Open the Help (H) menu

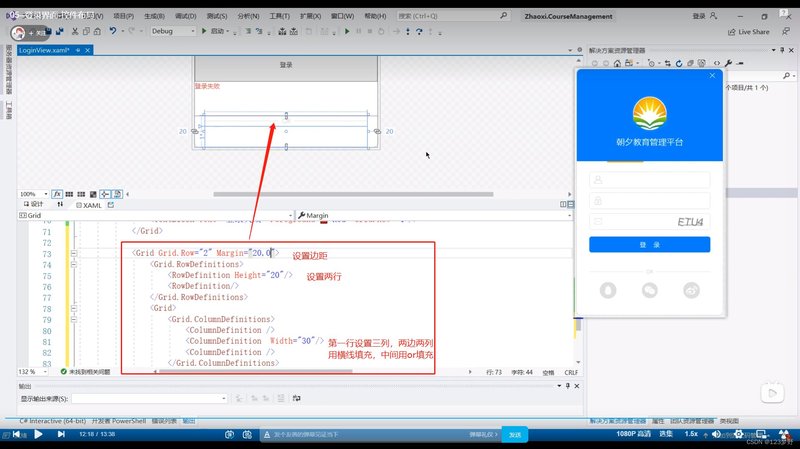(376, 16)
